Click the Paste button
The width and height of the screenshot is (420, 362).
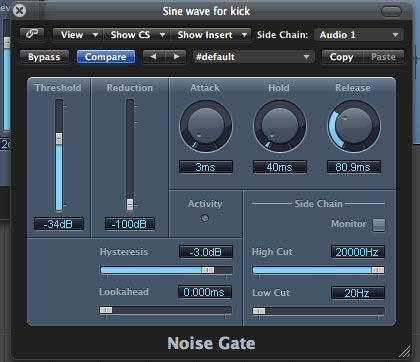tap(383, 57)
